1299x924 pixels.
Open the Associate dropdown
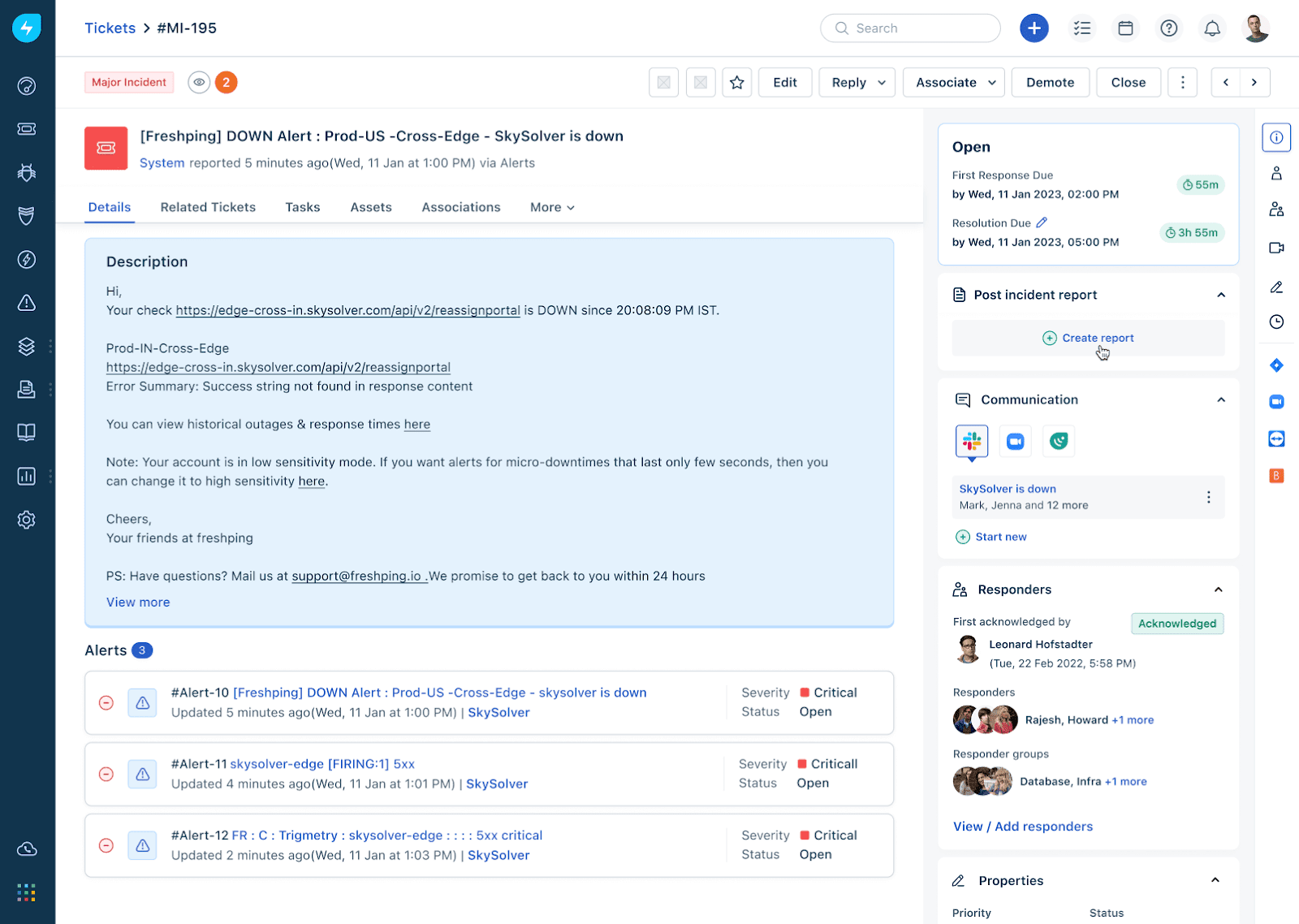pos(954,83)
